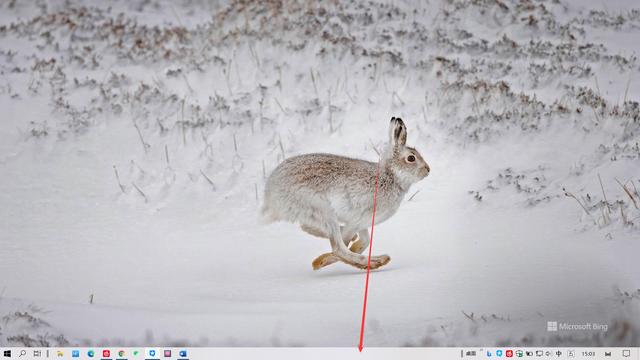Check battery status tray icon
This screenshot has height=360, width=640.
coord(529,354)
